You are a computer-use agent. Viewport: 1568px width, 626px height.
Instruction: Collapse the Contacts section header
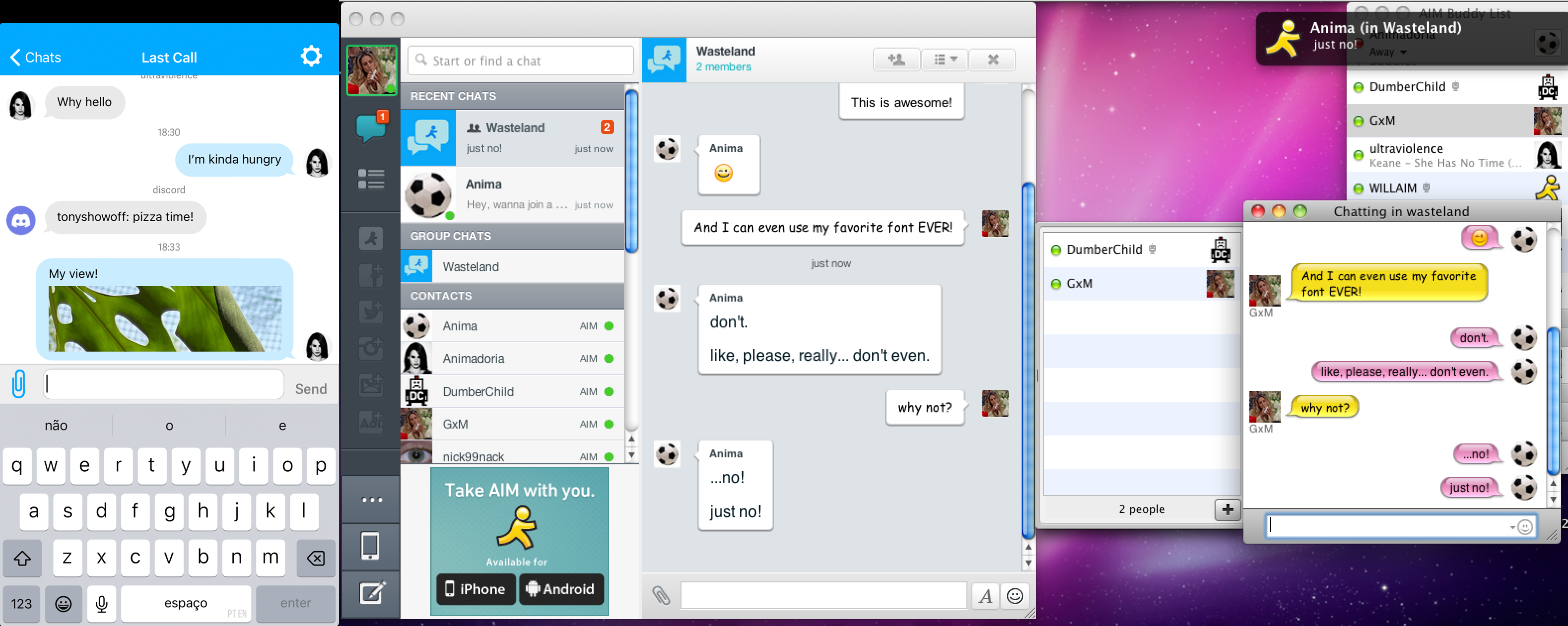pyautogui.click(x=512, y=296)
